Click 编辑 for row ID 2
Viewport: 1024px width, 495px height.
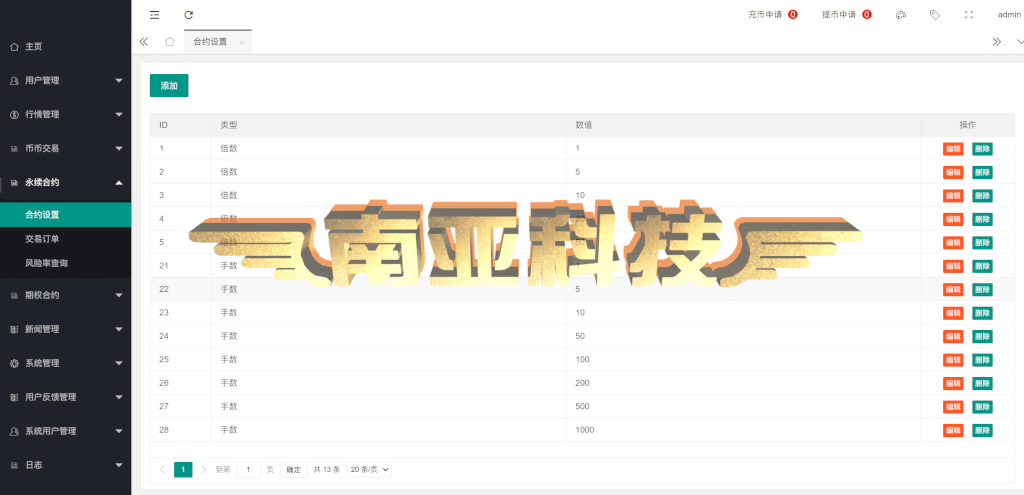pyautogui.click(x=953, y=172)
